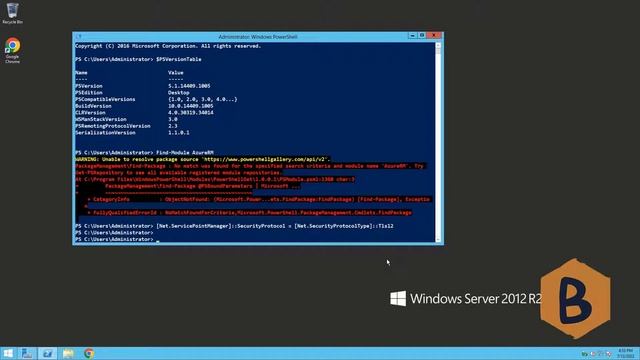Click the red "CategoryInfo" error line
This screenshot has height=360, width=640.
pos(259,199)
